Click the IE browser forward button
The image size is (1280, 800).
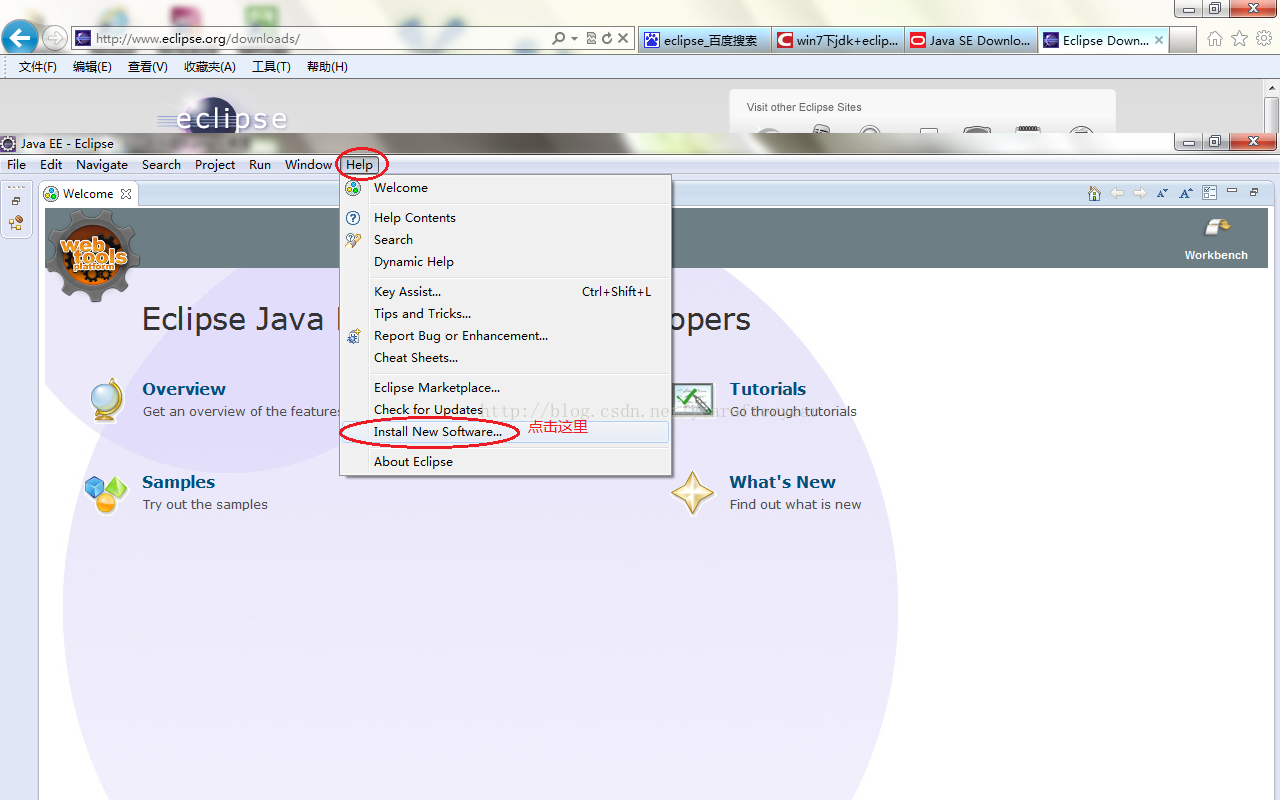[x=55, y=39]
